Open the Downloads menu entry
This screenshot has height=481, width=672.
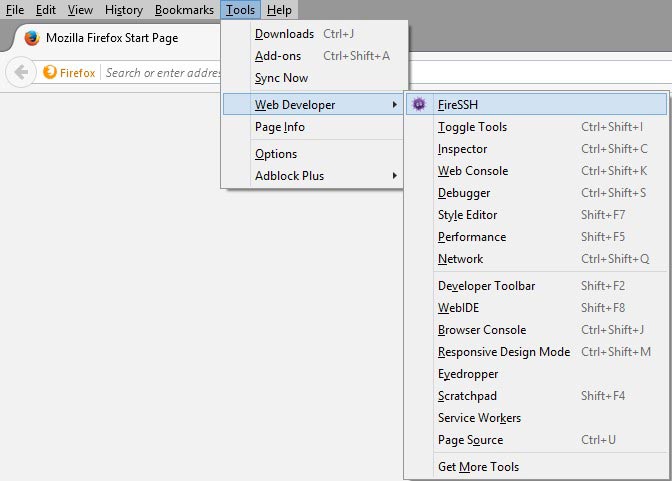pyautogui.click(x=284, y=34)
